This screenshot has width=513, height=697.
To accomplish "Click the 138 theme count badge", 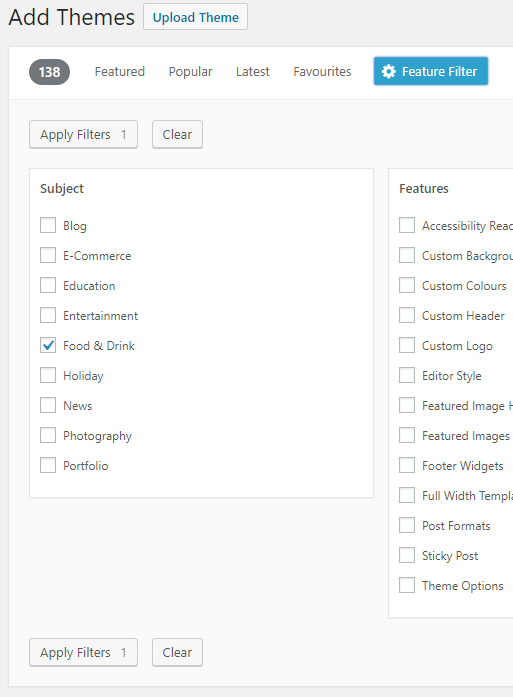I will pos(49,72).
